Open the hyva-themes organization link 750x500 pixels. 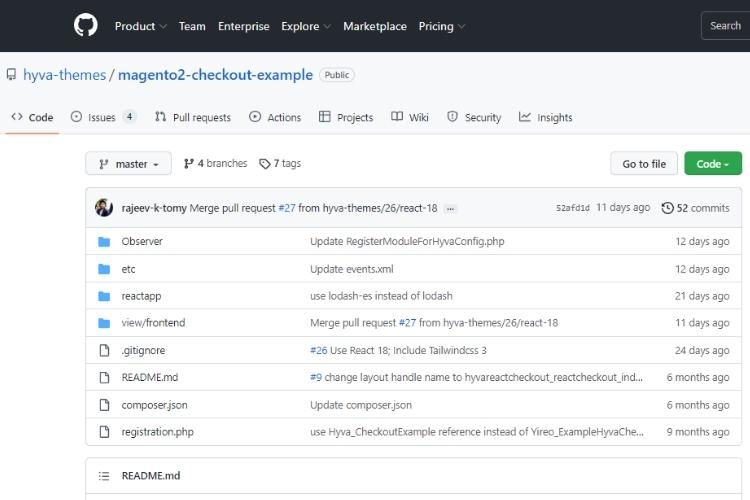tap(64, 75)
